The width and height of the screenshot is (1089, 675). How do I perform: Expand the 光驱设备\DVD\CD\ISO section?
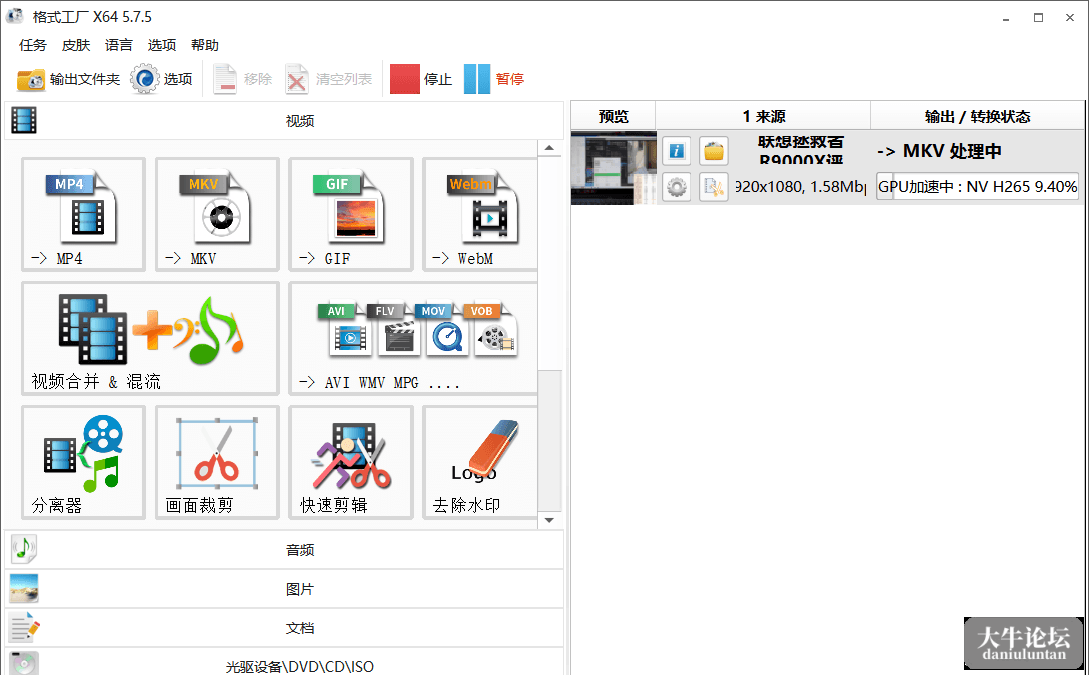(284, 662)
